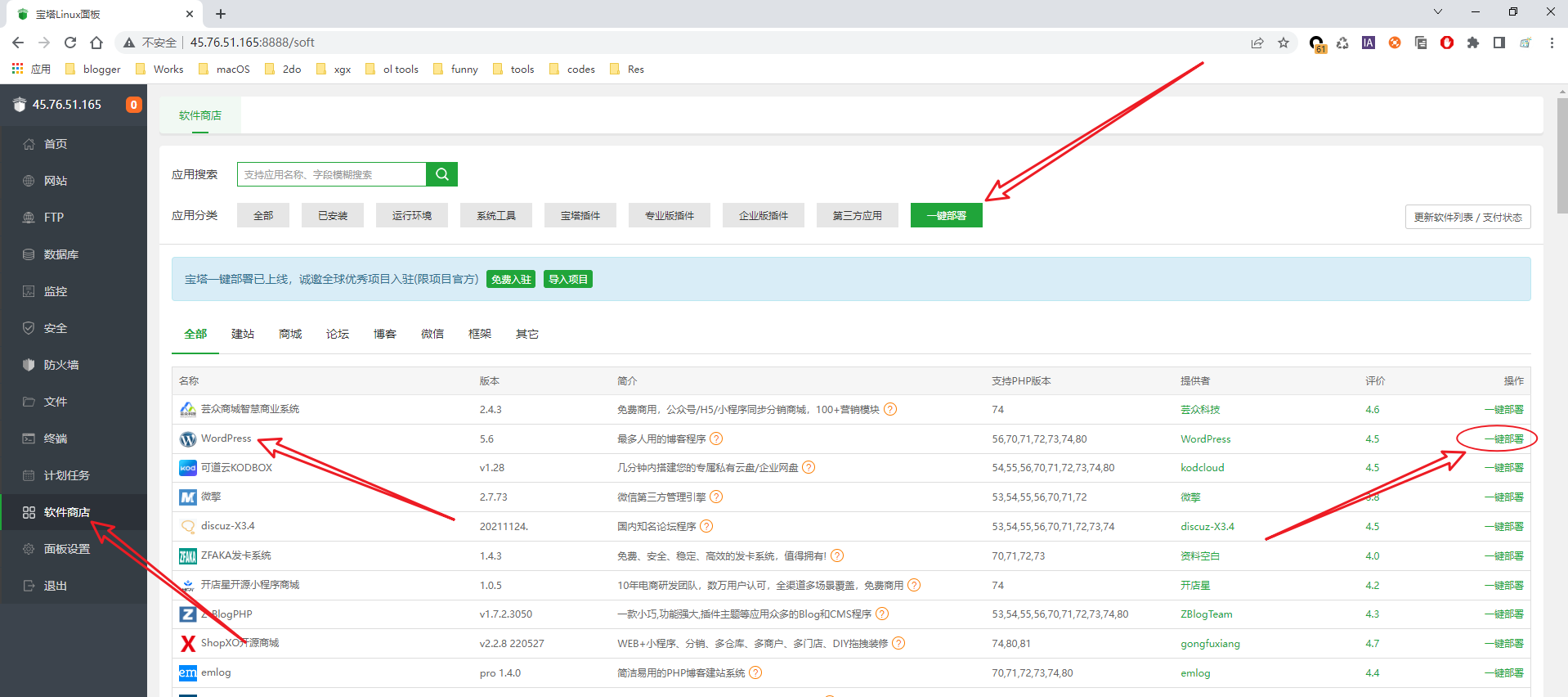The image size is (1568, 697).
Task: Filter apps by 第三方应用
Action: 858,215
